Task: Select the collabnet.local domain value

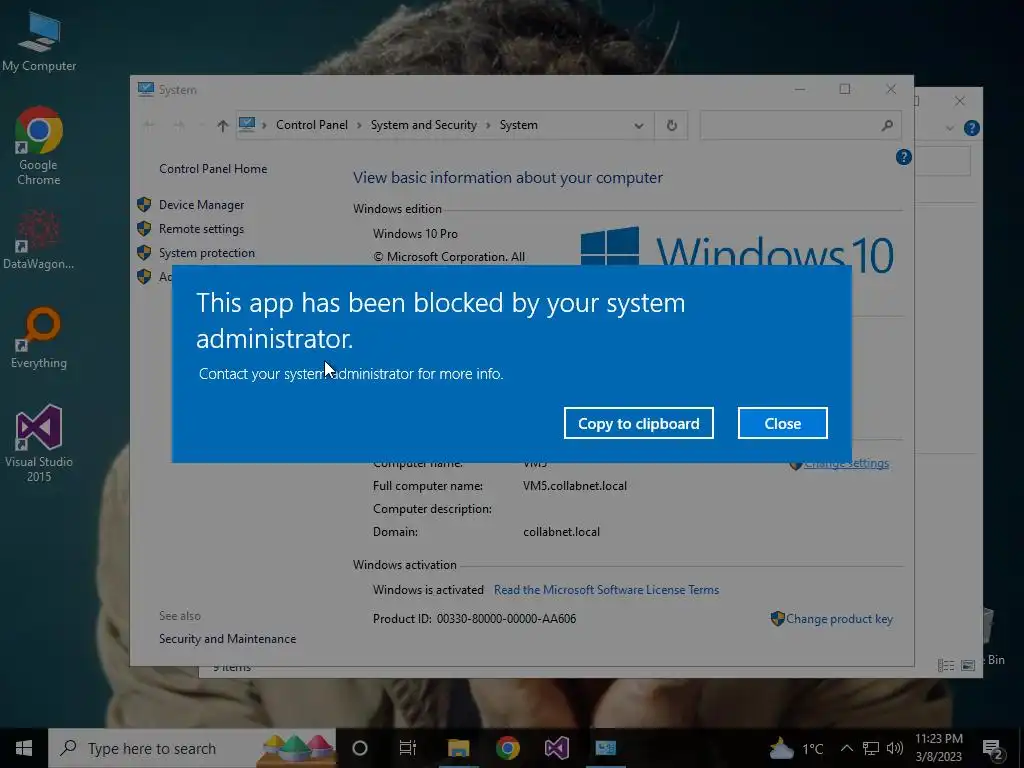Action: click(x=561, y=532)
